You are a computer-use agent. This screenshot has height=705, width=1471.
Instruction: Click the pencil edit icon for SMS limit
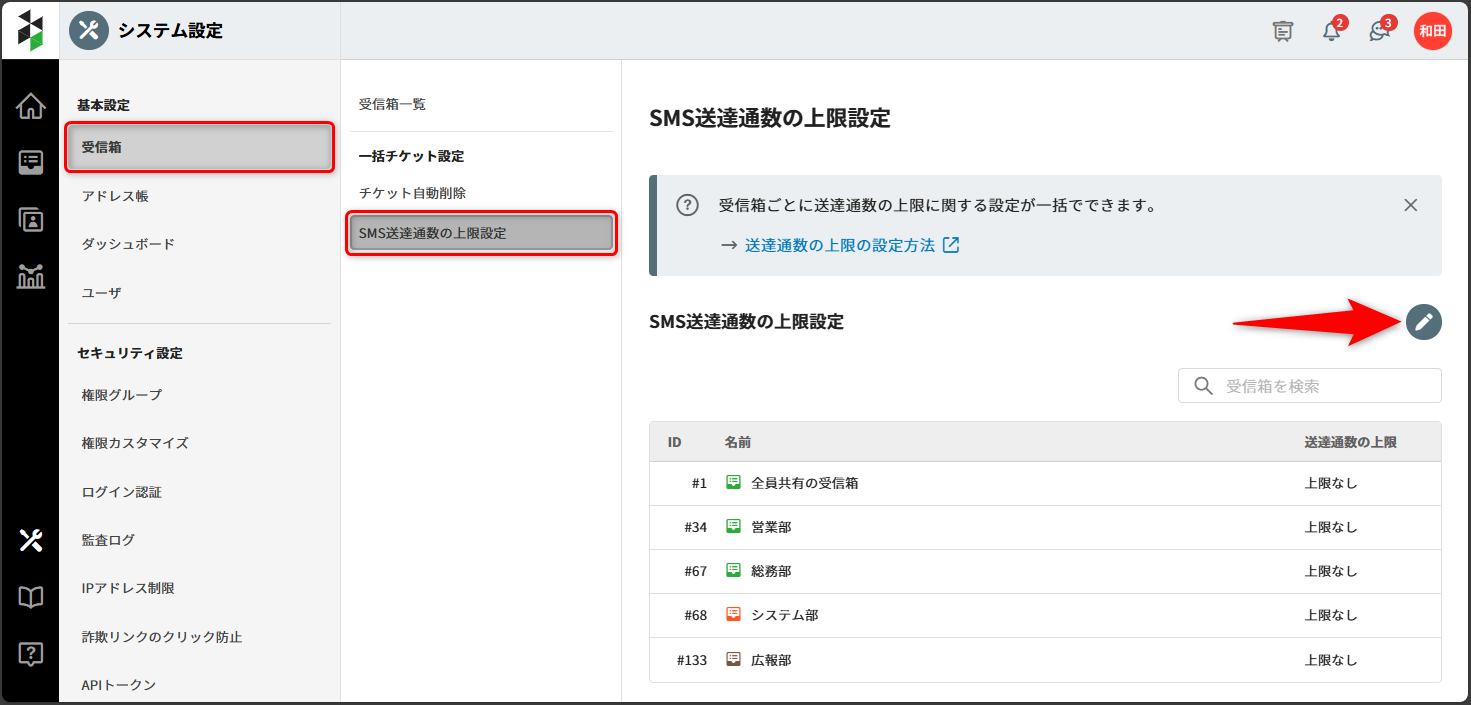(1423, 322)
